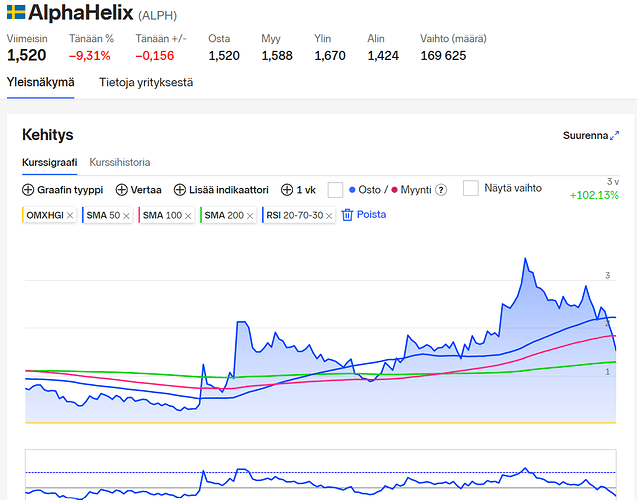Switch to the Kurssihistoria tab
This screenshot has width=637, height=500.
(119, 162)
